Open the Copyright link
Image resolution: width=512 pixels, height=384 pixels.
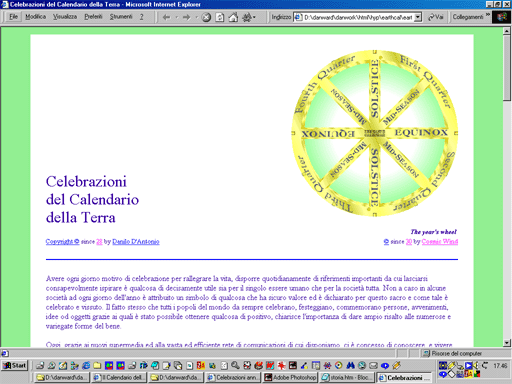click(x=62, y=242)
